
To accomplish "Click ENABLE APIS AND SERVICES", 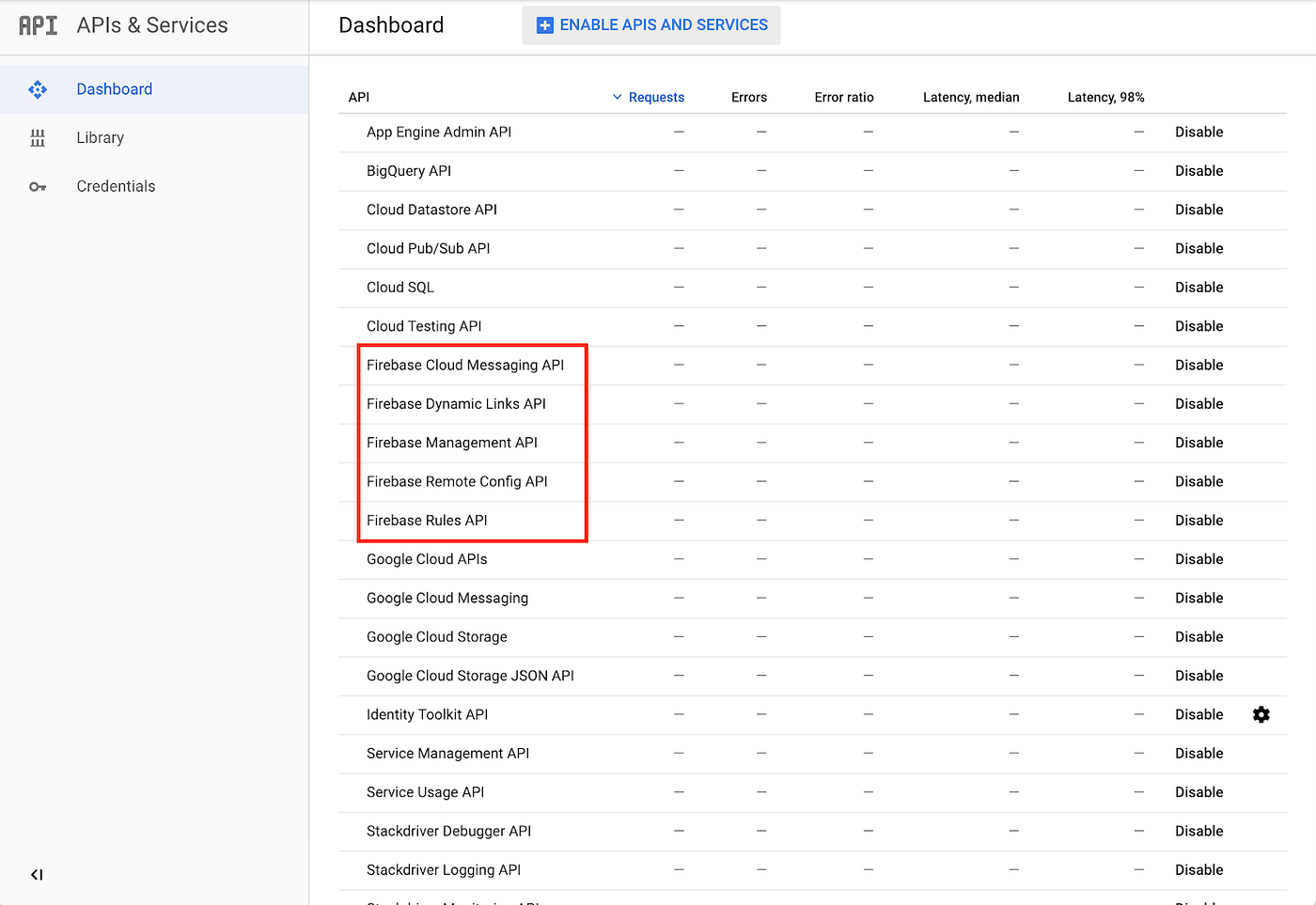I will pos(650,25).
